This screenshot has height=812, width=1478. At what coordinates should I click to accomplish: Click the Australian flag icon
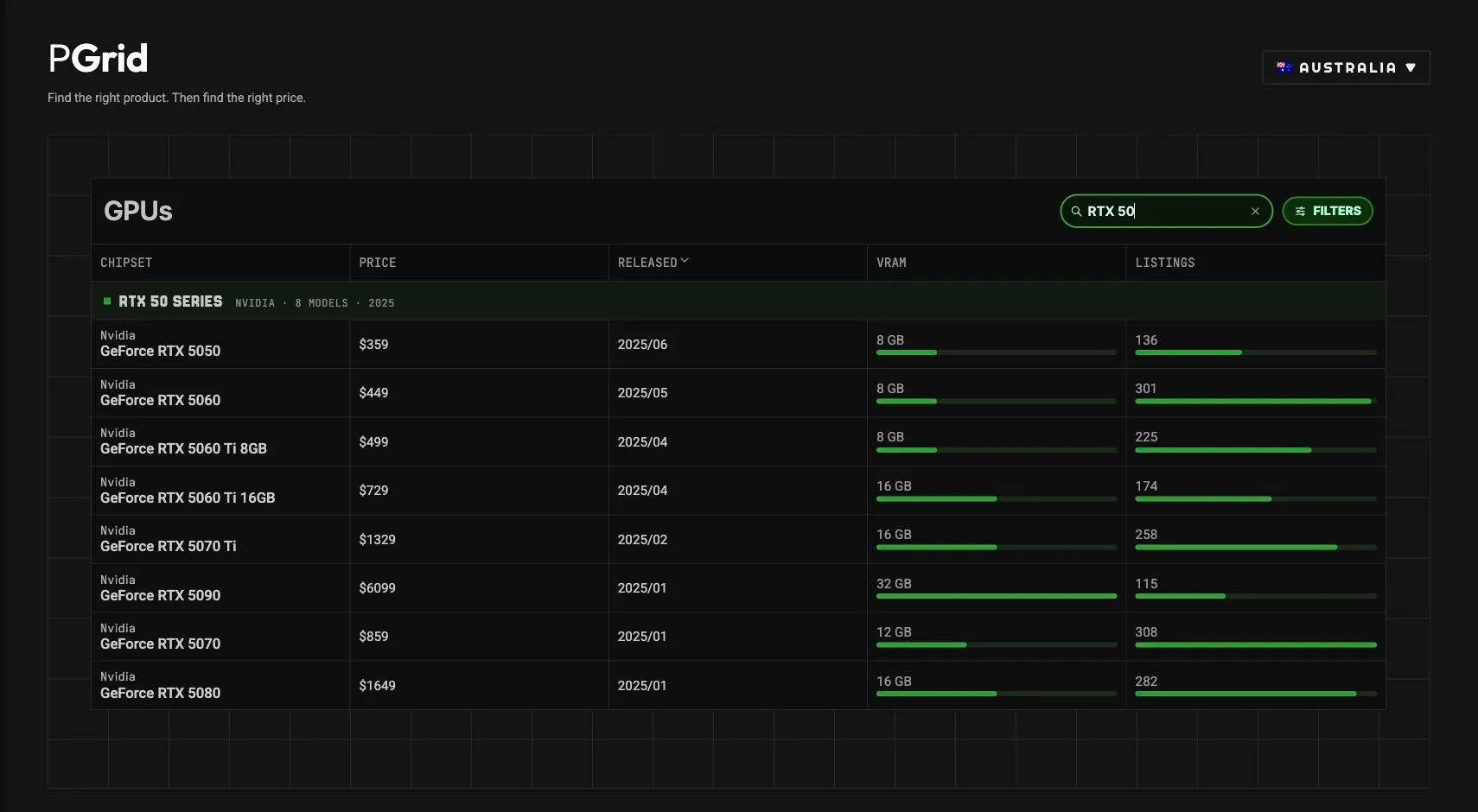(1284, 67)
